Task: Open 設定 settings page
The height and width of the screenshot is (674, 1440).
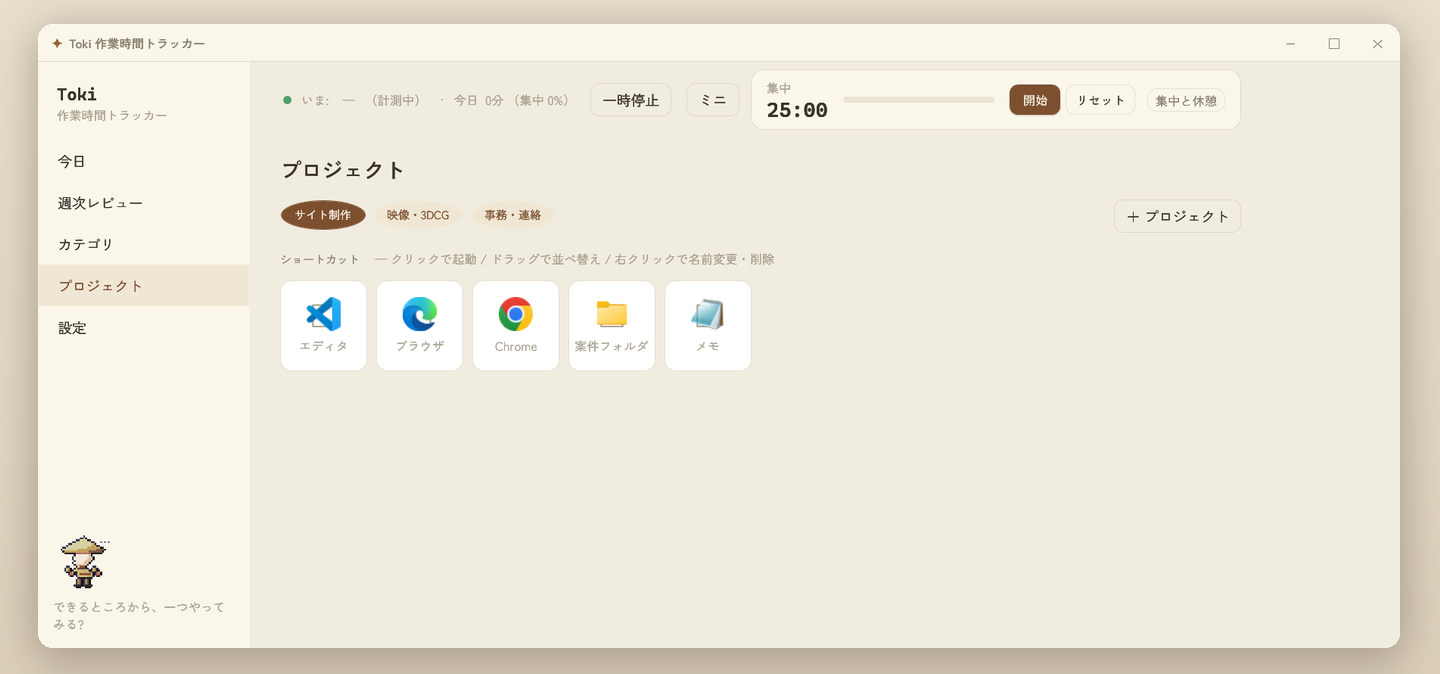Action: [144, 328]
